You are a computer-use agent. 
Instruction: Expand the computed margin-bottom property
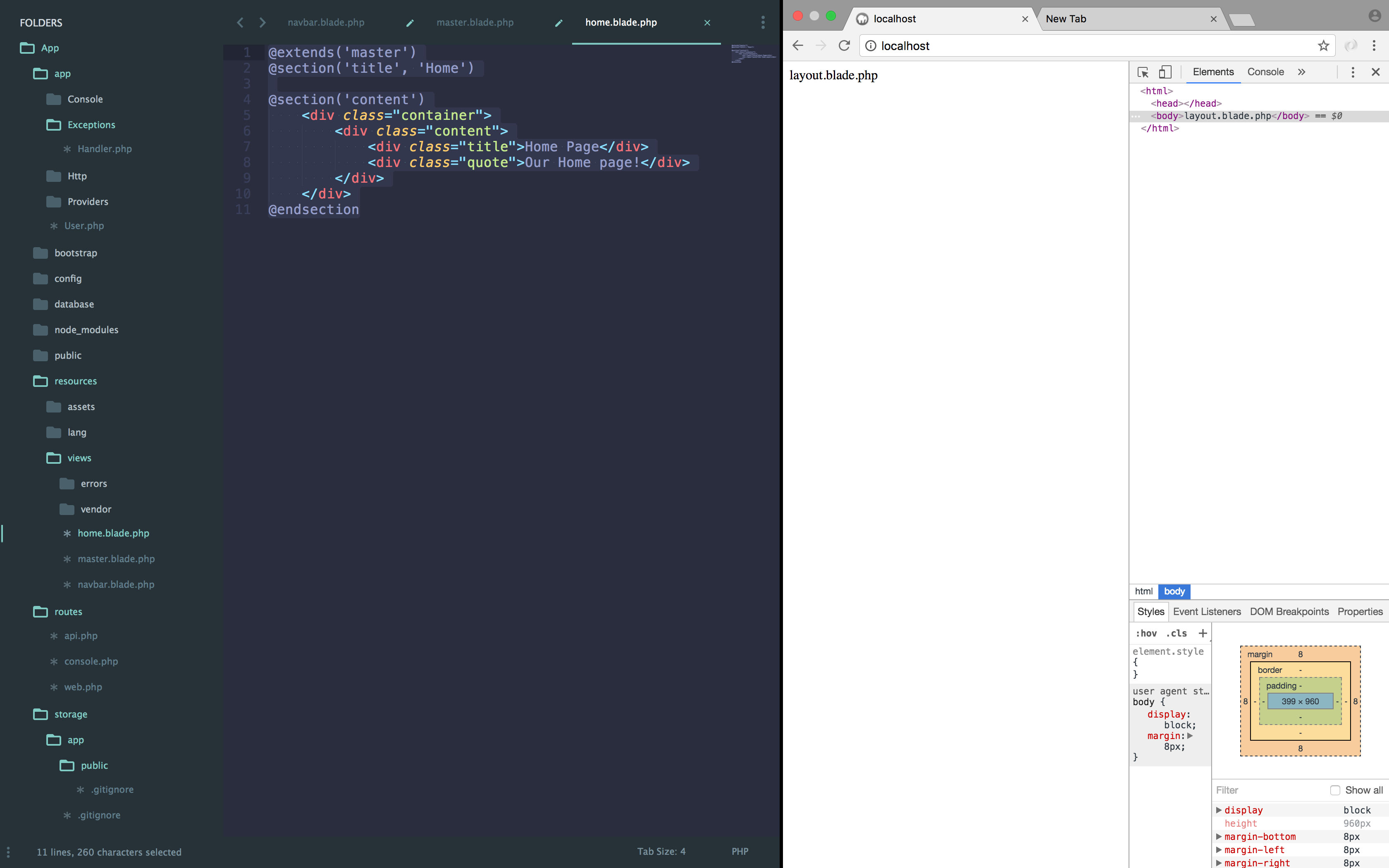(1219, 837)
